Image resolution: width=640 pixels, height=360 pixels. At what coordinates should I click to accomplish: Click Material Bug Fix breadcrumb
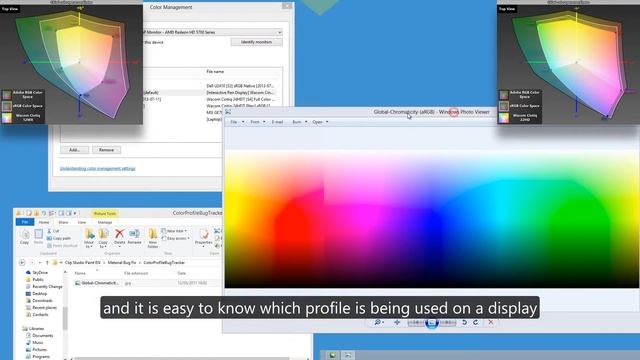point(122,263)
